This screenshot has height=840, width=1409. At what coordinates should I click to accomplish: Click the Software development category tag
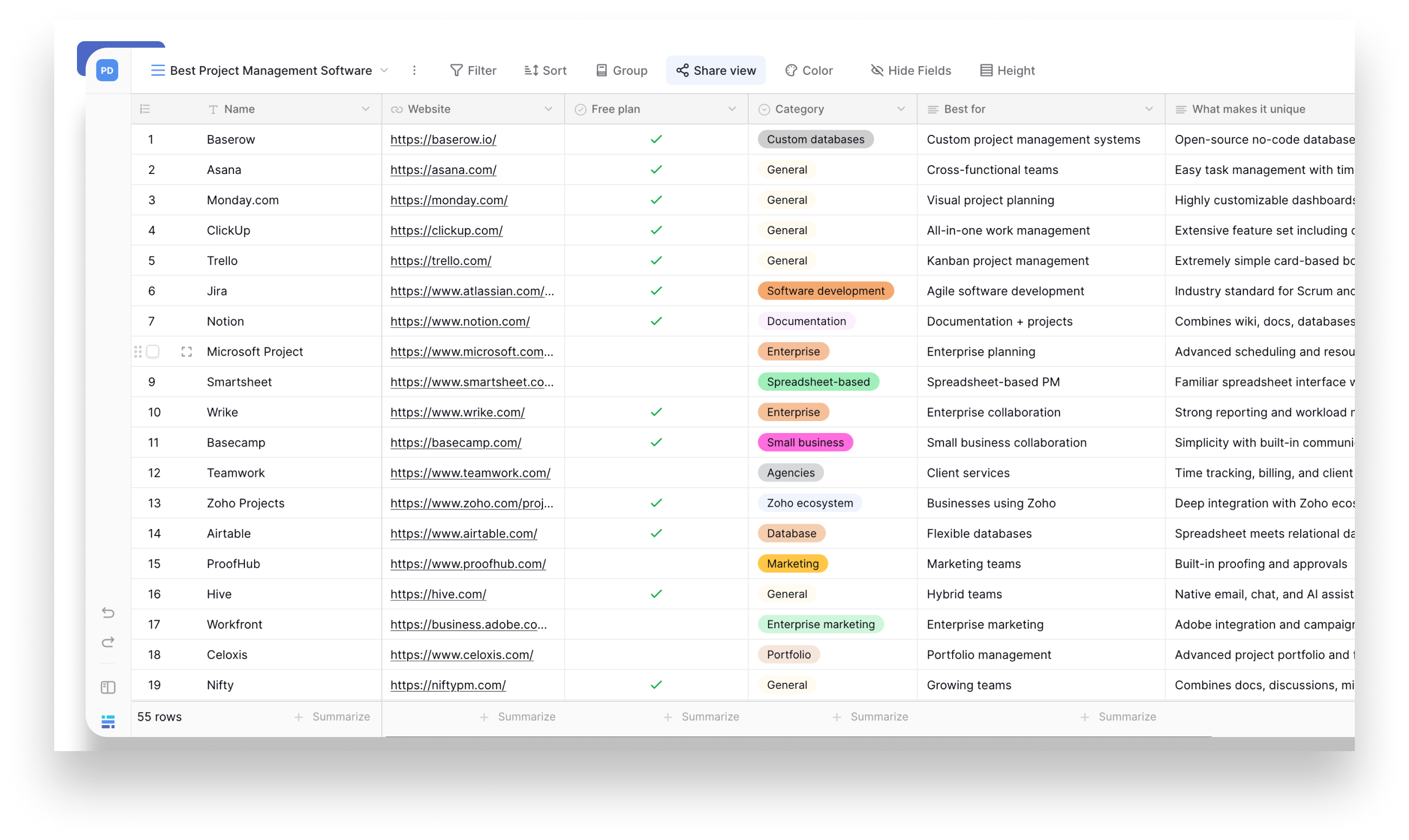coord(826,291)
